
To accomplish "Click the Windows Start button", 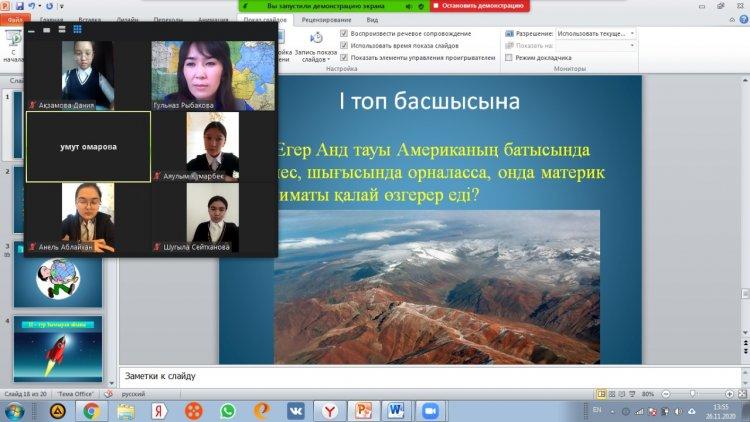I will pyautogui.click(x=15, y=410).
